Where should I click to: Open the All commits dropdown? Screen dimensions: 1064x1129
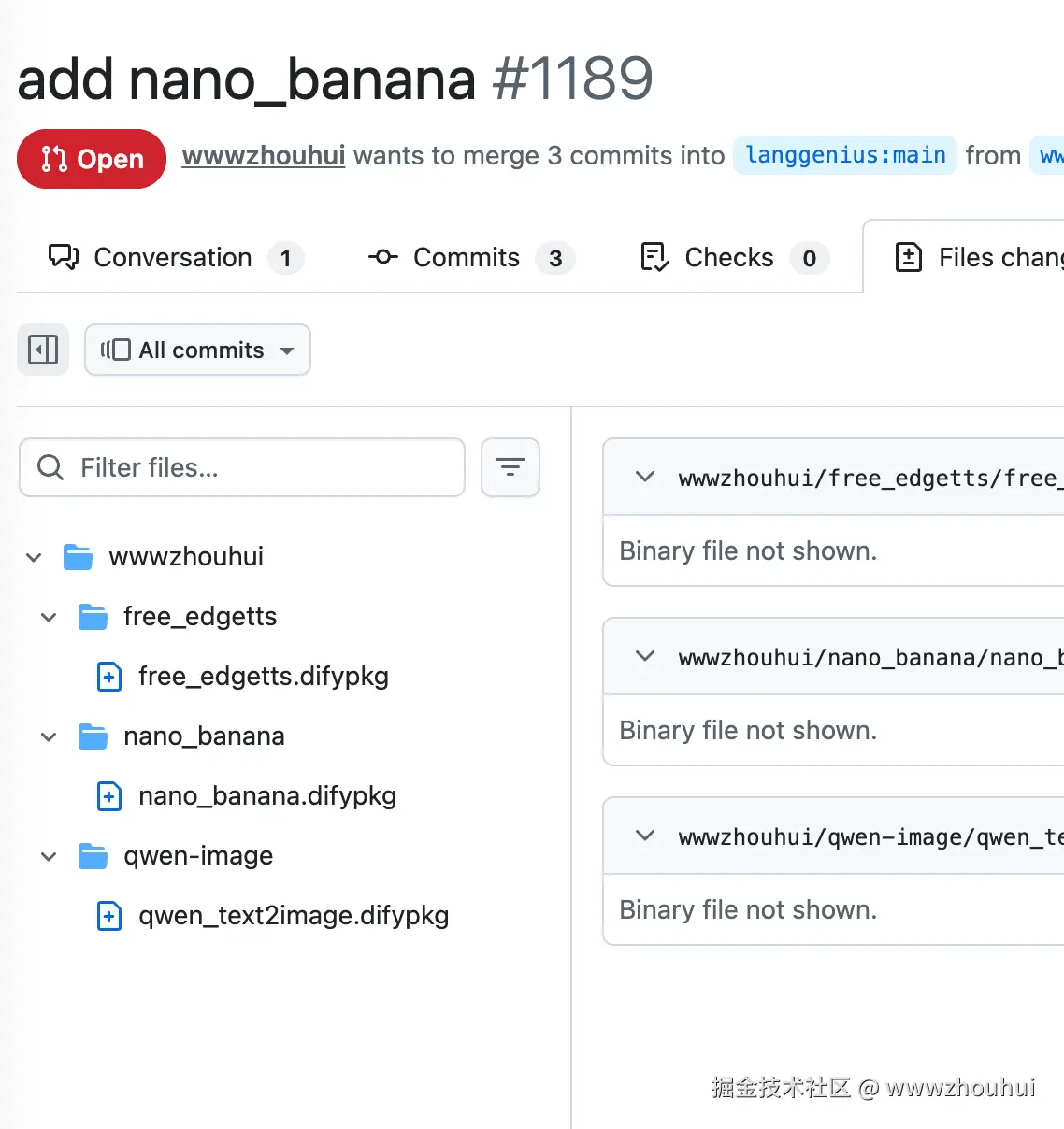tap(197, 350)
